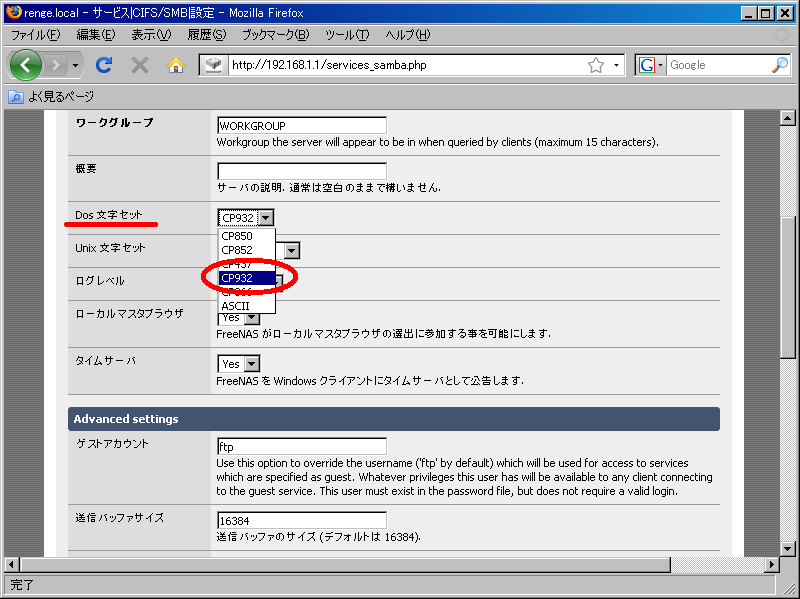Screen dimensions: 800x599
Task: Click the vertical scrollbar down arrow
Action: coord(788,549)
